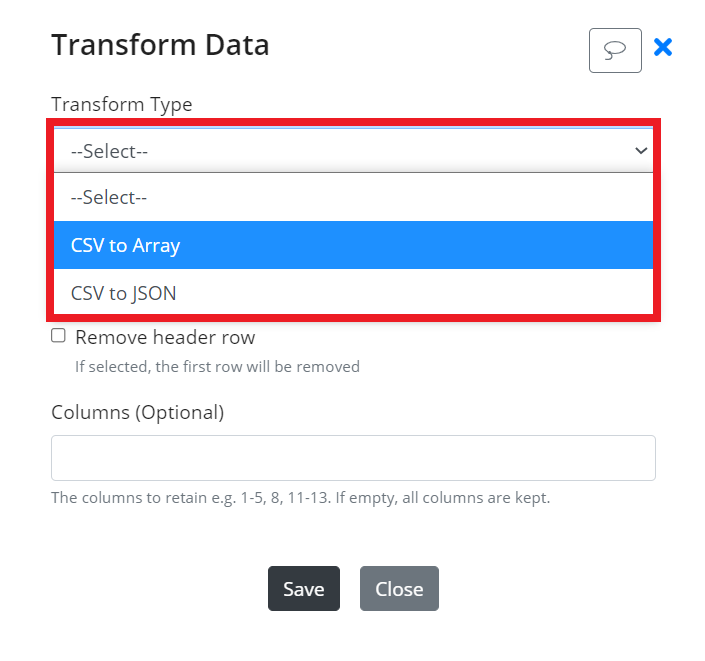The image size is (705, 661).
Task: Choose the --Select-- placeholder option in list
Action: coord(353,197)
